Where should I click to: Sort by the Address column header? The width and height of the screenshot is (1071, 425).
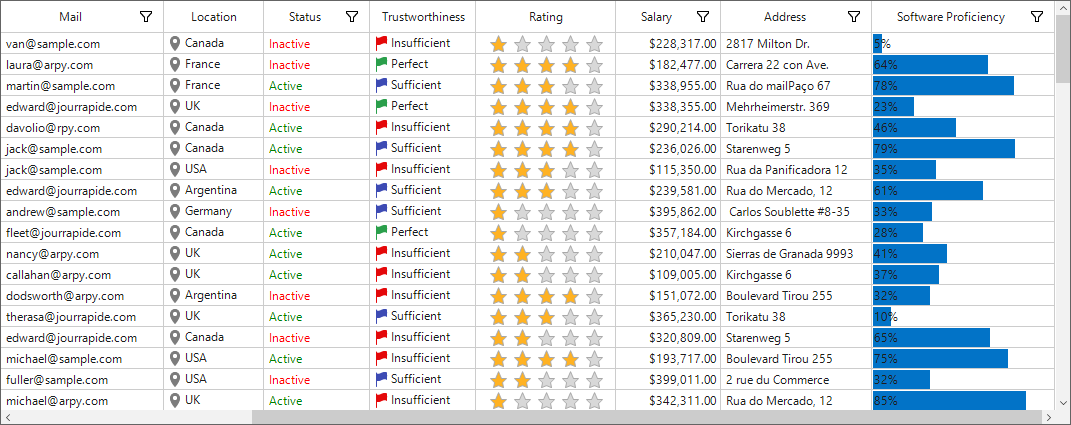click(785, 17)
